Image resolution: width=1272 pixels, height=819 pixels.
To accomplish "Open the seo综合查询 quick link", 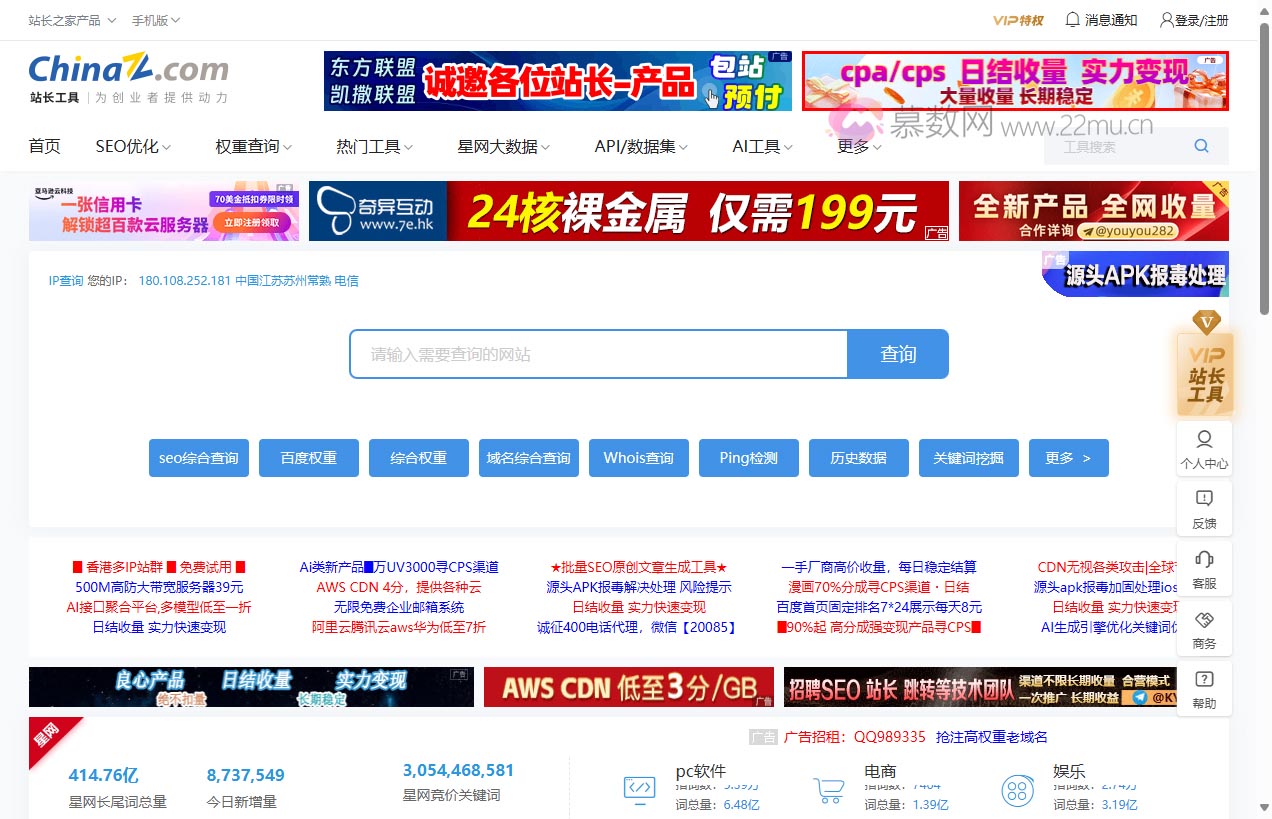I will [x=198, y=458].
